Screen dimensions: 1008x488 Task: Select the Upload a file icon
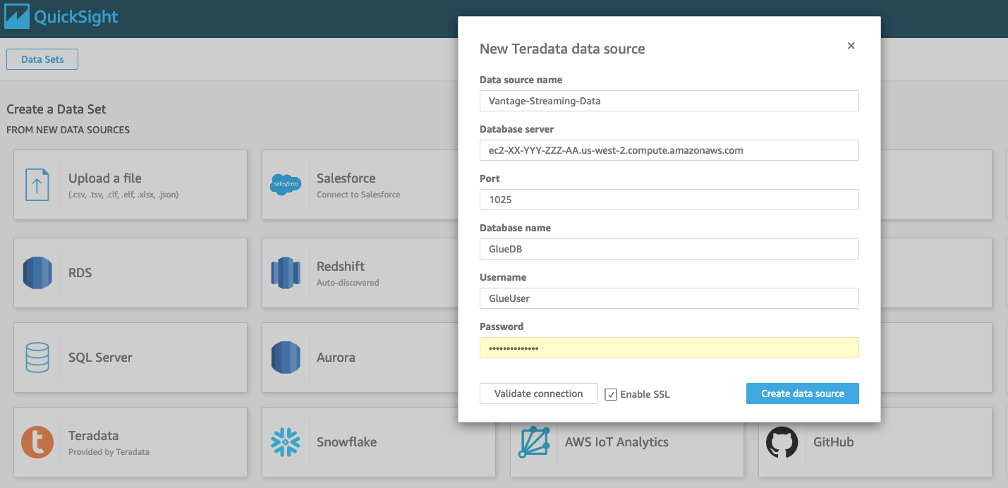pyautogui.click(x=37, y=185)
